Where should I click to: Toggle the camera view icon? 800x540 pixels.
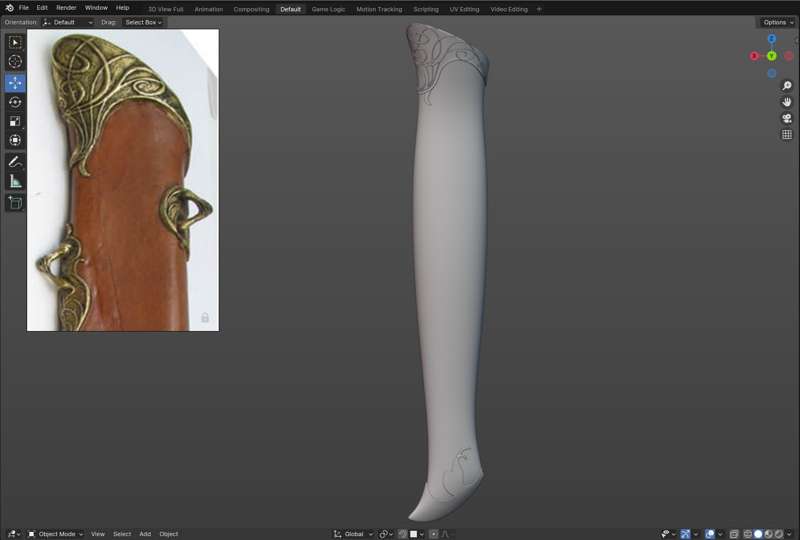coord(787,118)
